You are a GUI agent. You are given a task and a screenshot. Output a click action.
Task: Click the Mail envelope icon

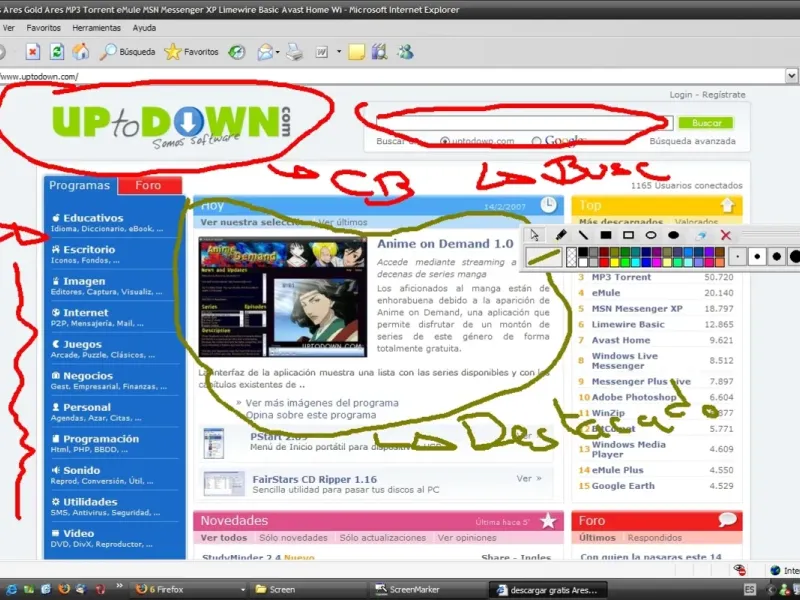tap(265, 52)
